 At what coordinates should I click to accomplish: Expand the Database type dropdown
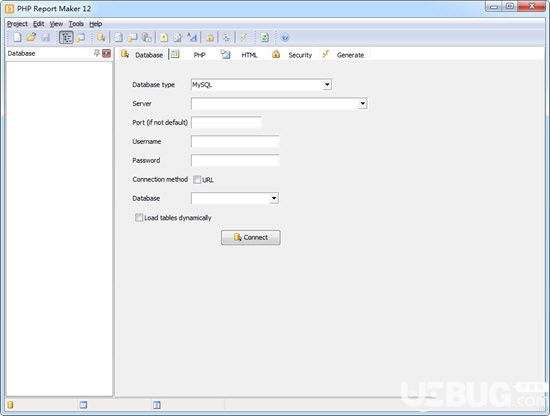click(327, 85)
